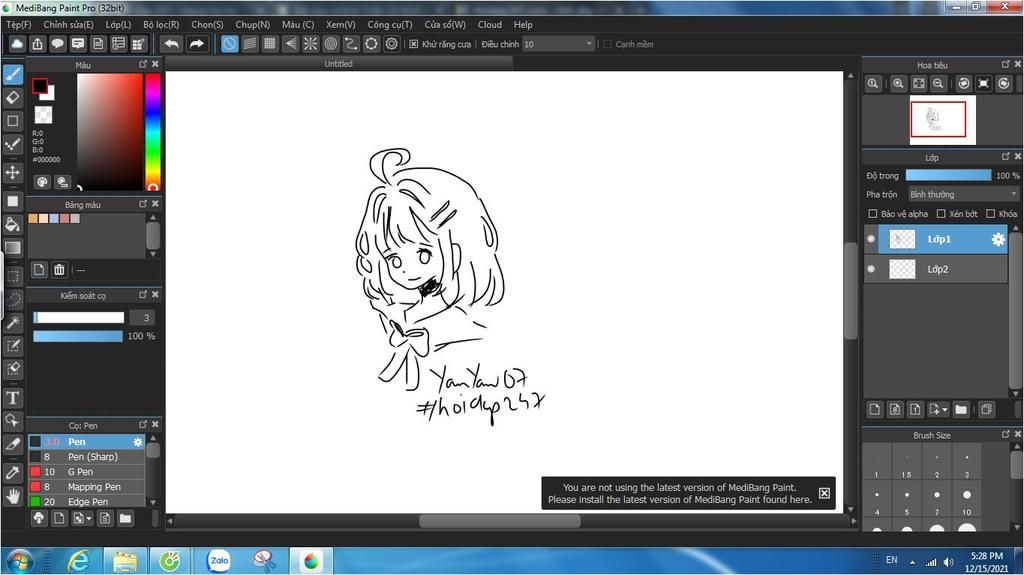Open add-brush dropdown in brush panel

click(x=89, y=519)
